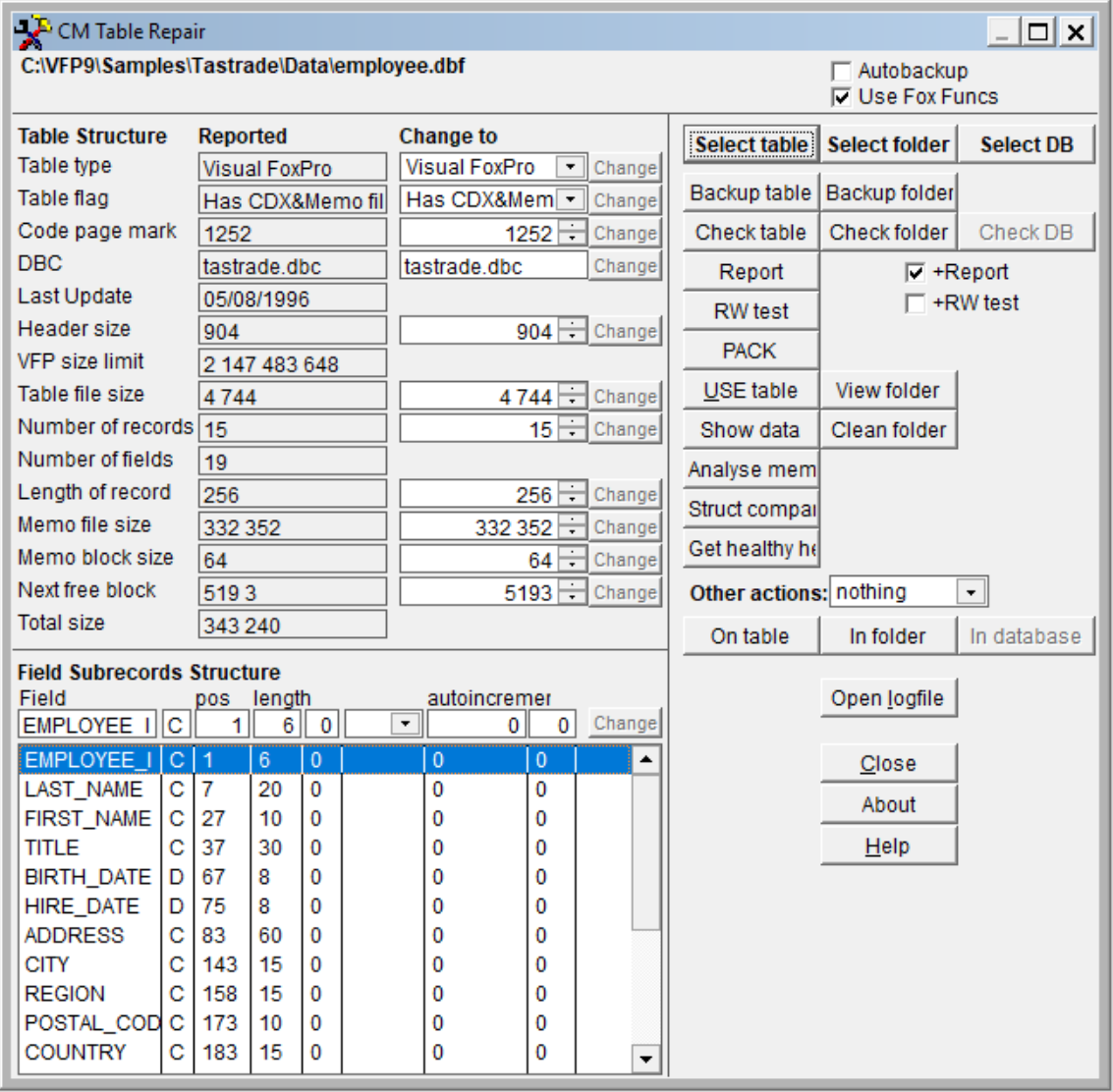
Task: Click the Number of records spinner up arrow
Action: [x=572, y=422]
